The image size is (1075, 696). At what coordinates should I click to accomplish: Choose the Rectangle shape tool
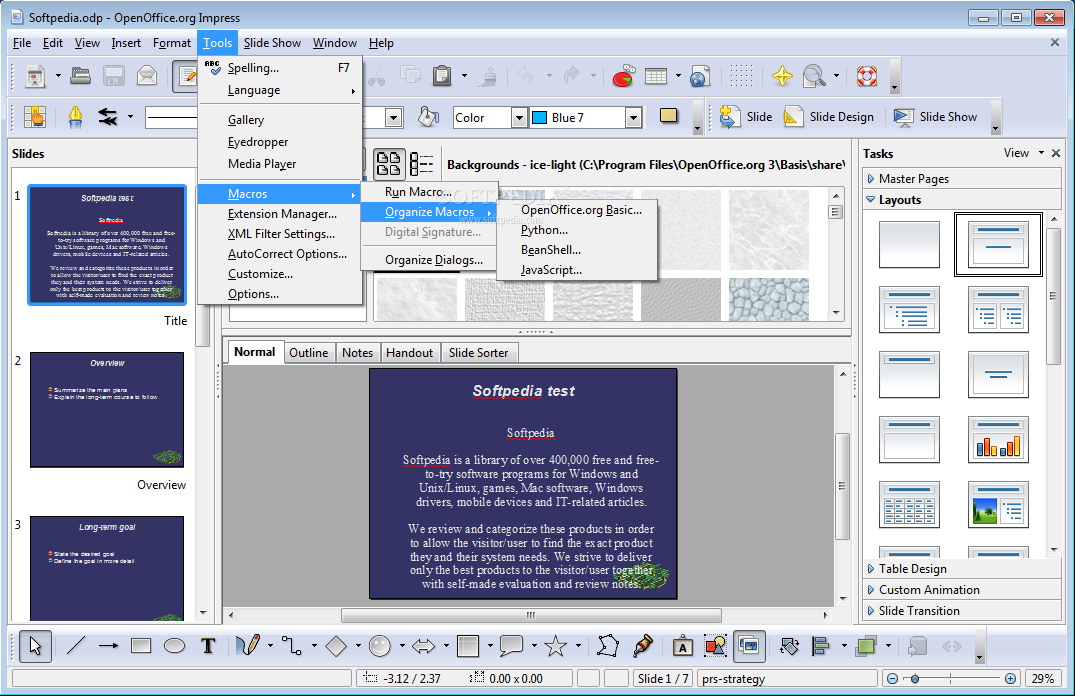point(141,646)
